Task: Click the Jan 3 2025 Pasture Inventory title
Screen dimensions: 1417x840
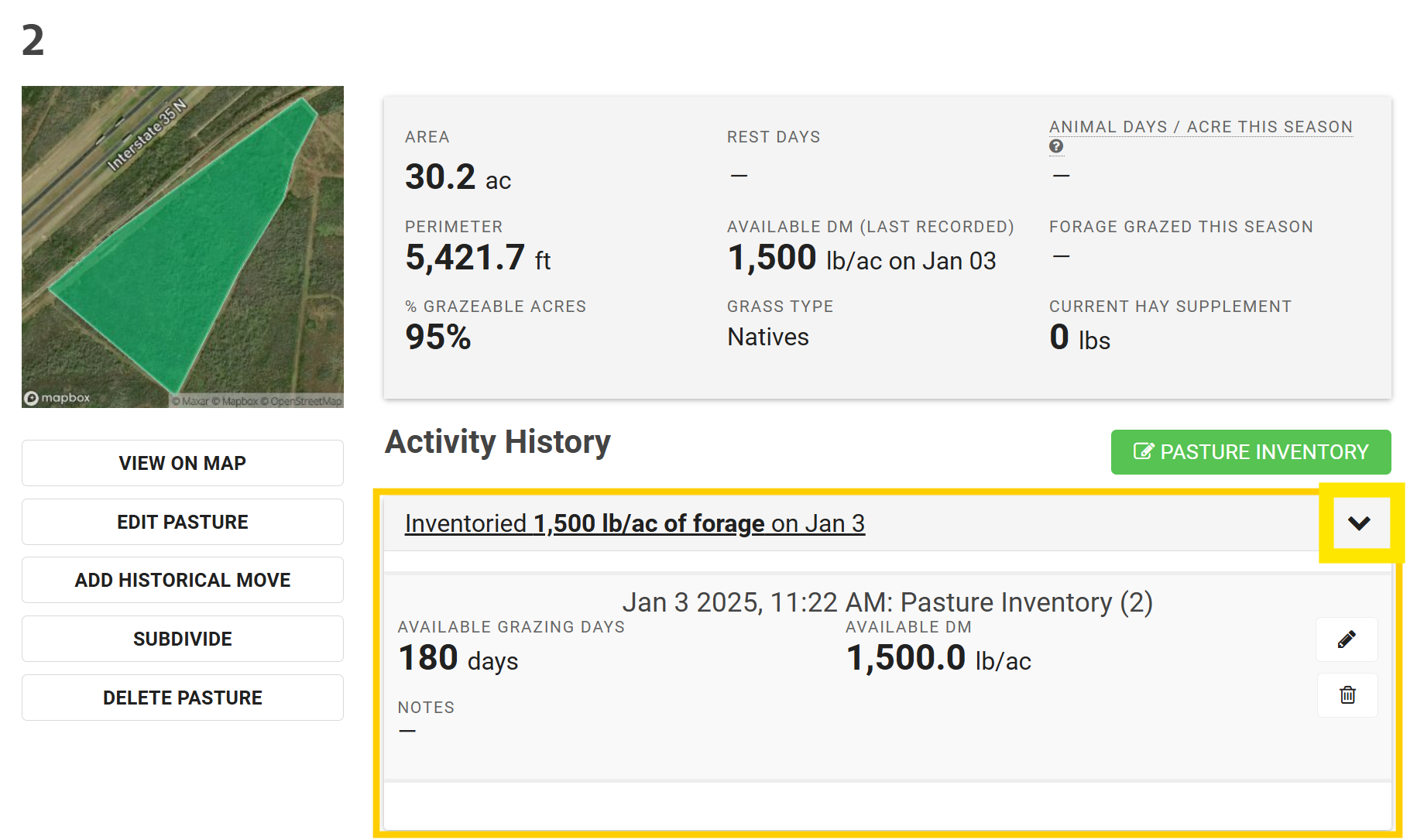Action: coord(887,602)
